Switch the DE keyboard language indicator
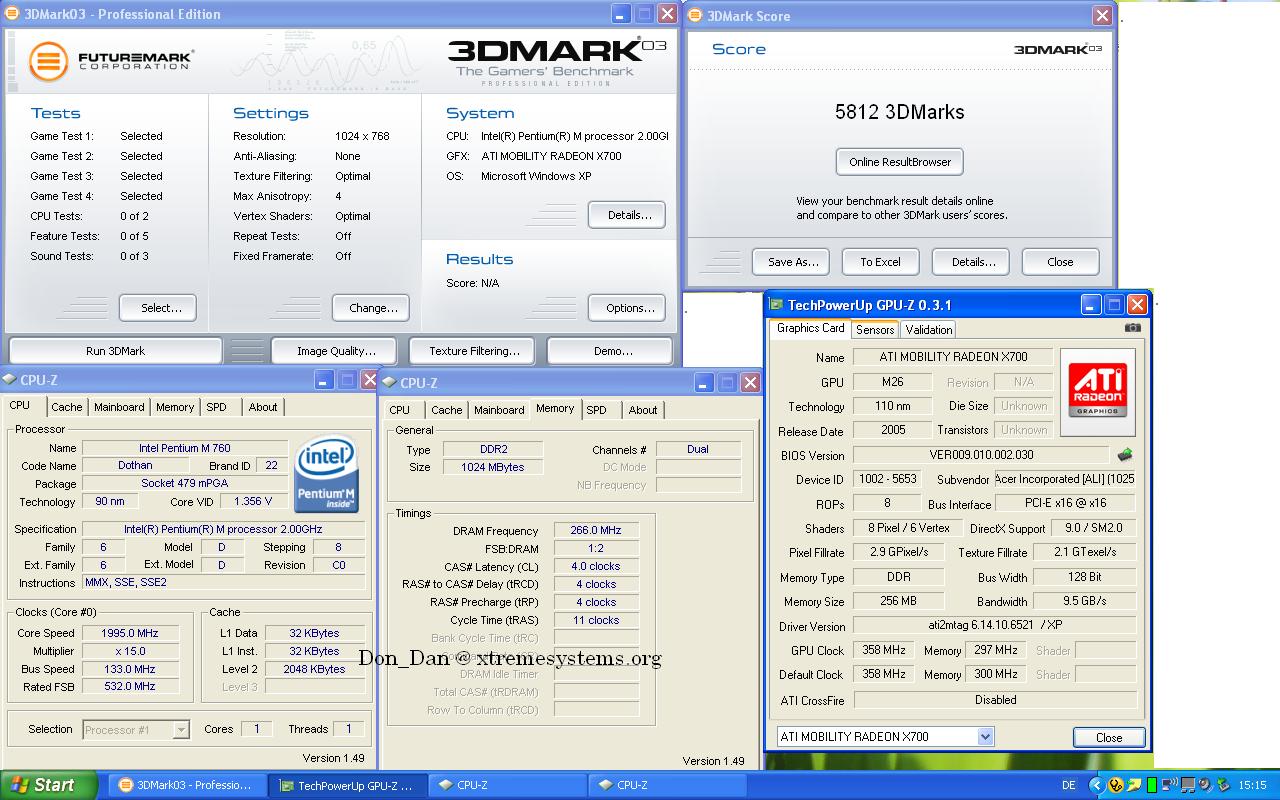The image size is (1280, 800). 1069,785
